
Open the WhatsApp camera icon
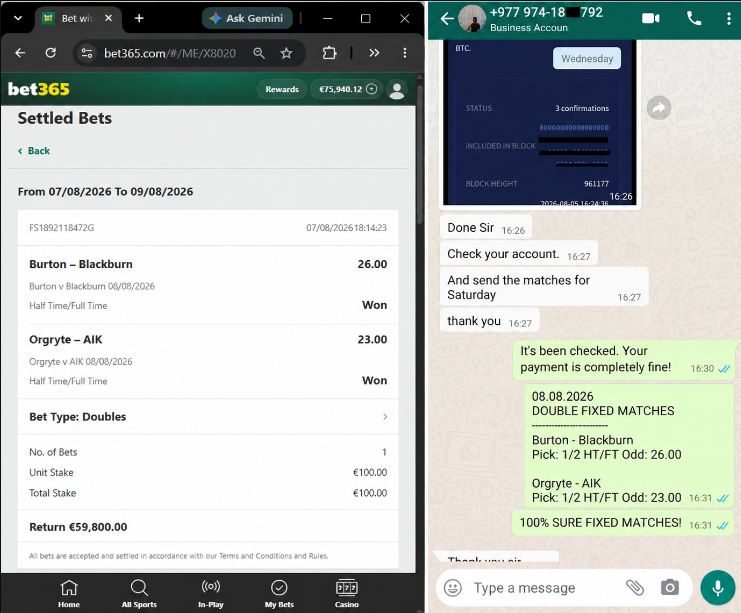(x=670, y=587)
